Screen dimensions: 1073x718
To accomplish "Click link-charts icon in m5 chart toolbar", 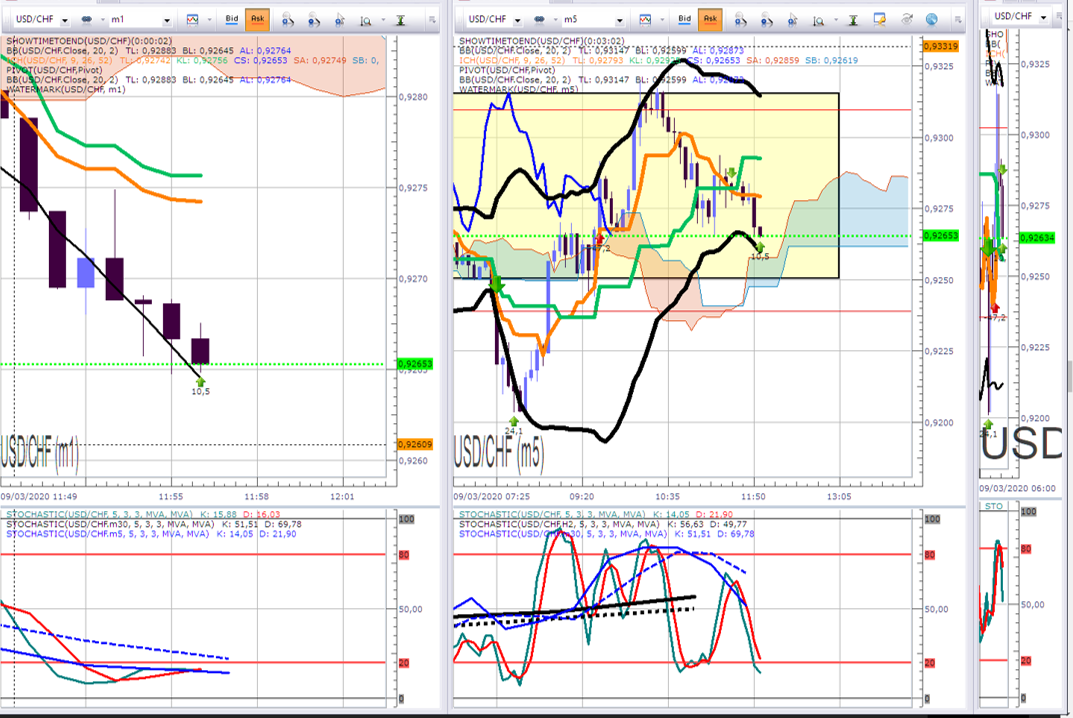I will (540, 20).
